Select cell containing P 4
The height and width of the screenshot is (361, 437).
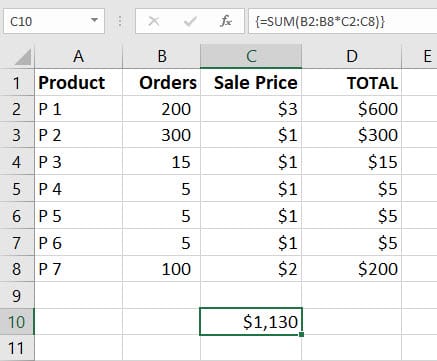point(78,189)
